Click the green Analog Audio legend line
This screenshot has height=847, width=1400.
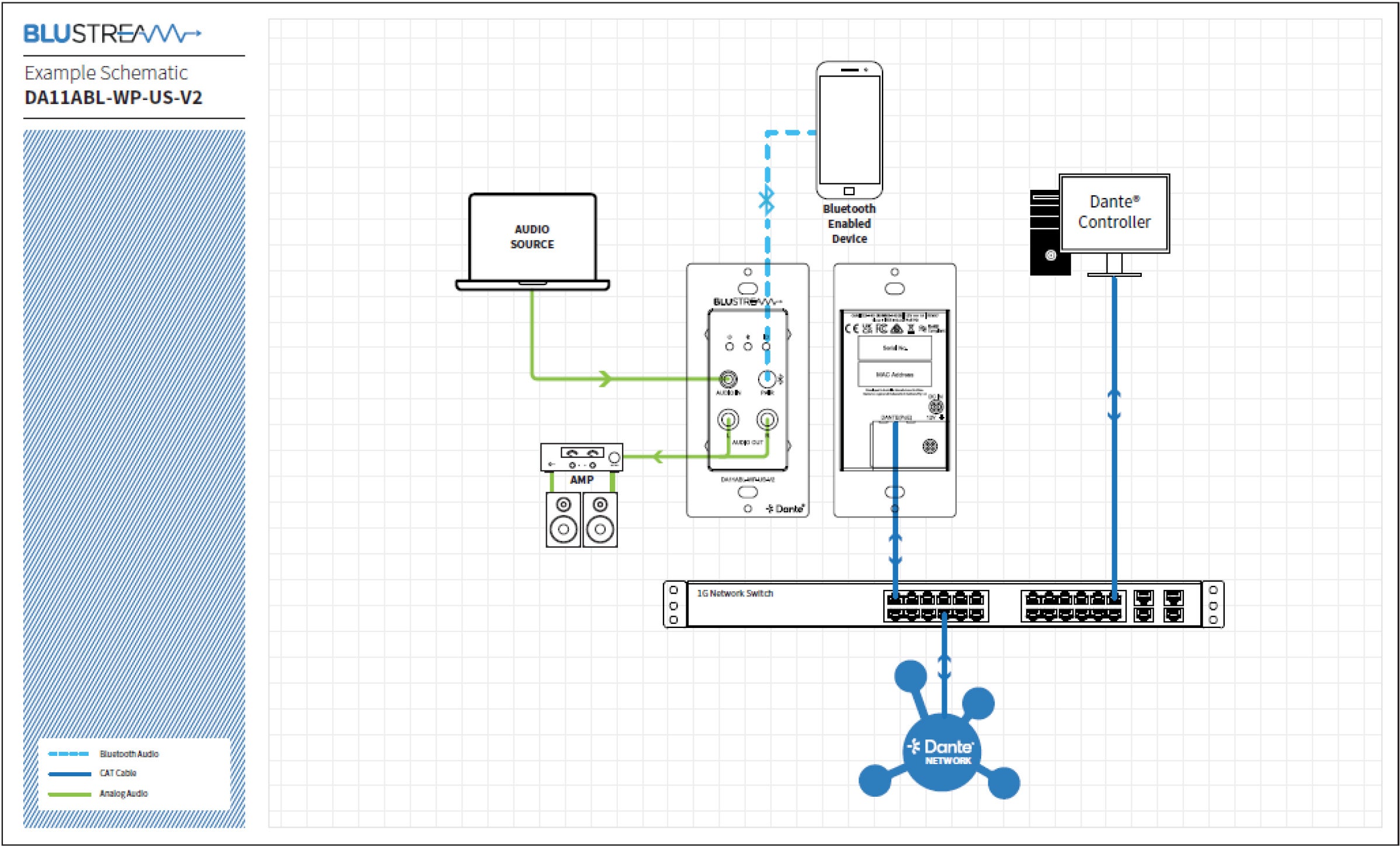click(x=69, y=794)
